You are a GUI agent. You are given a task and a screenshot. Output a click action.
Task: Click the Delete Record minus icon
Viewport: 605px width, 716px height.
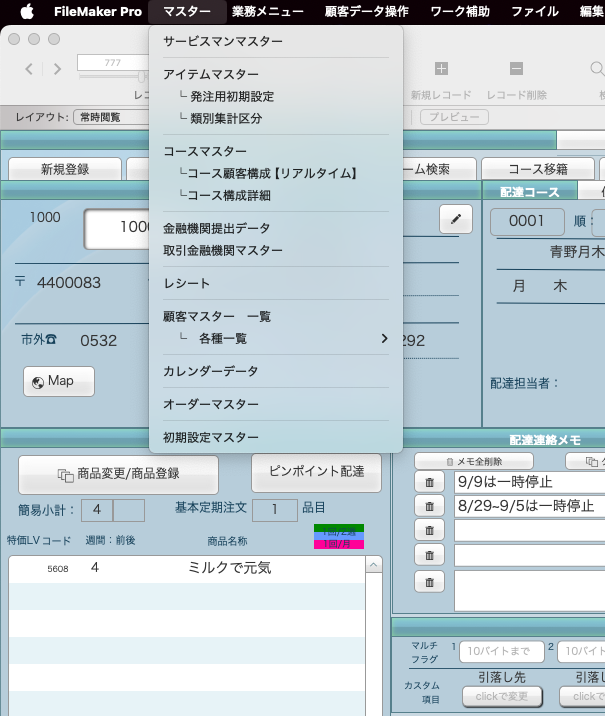click(x=516, y=69)
